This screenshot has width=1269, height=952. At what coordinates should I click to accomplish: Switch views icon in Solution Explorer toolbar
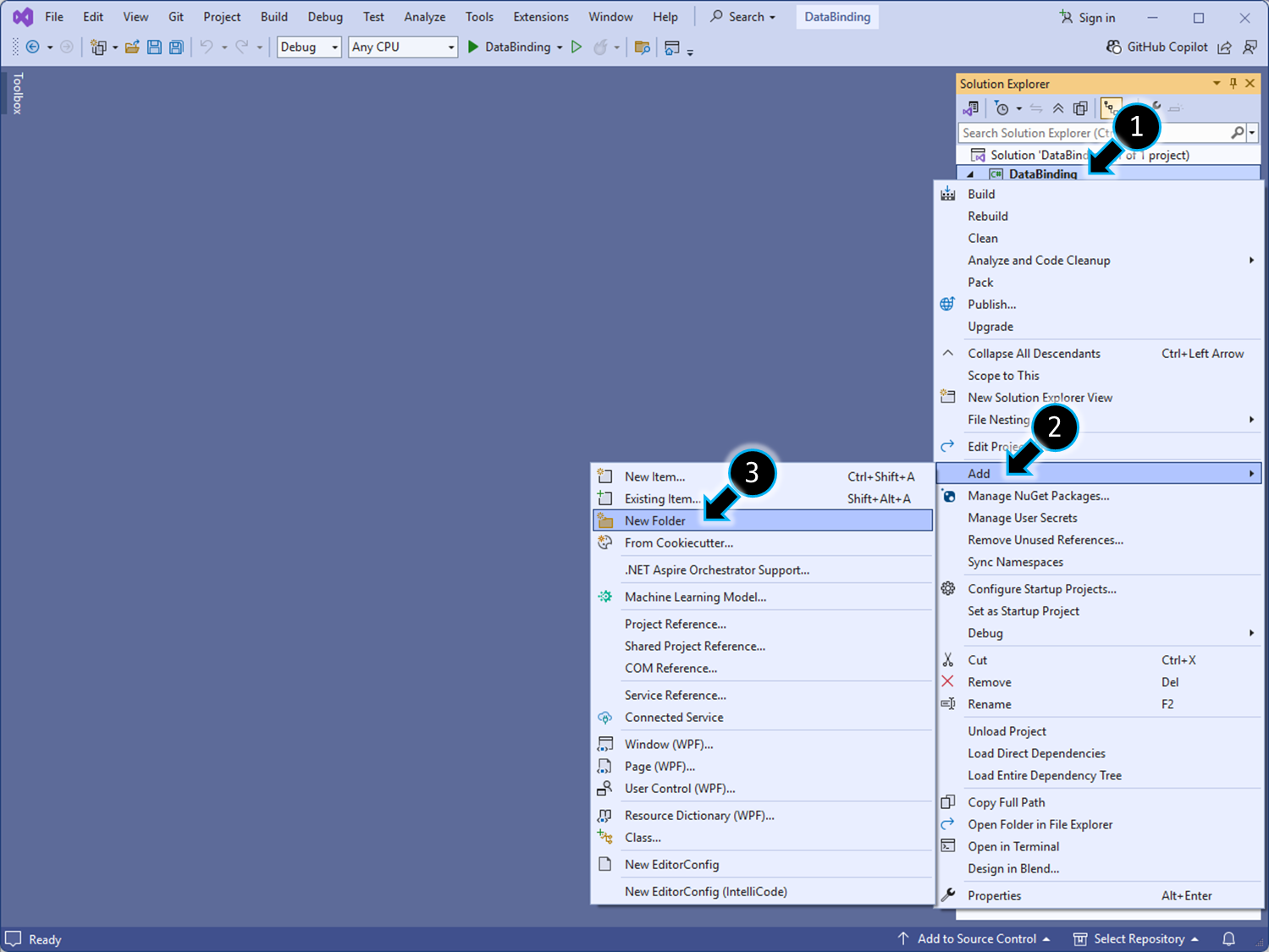[x=971, y=108]
